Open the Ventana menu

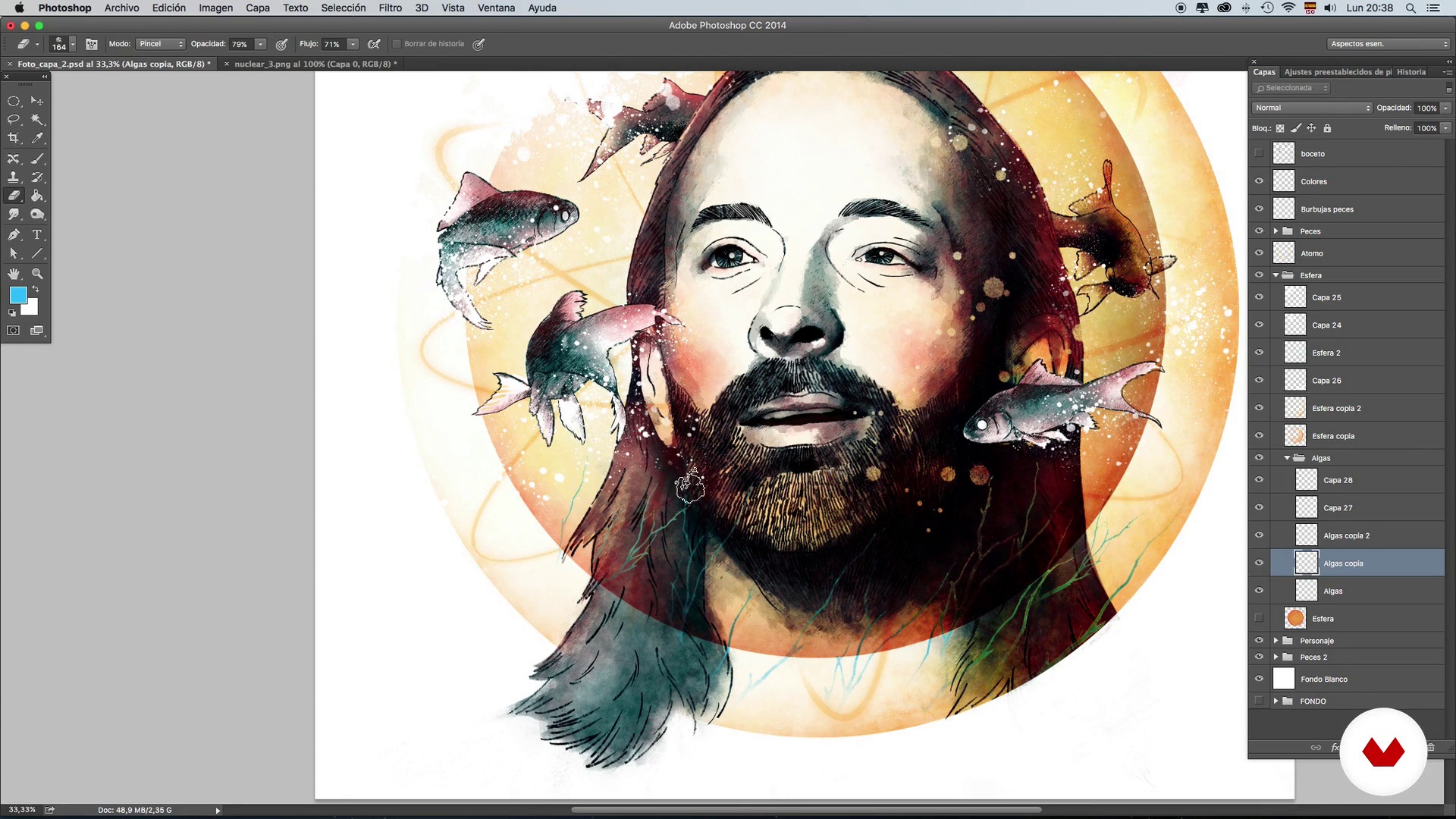[496, 8]
